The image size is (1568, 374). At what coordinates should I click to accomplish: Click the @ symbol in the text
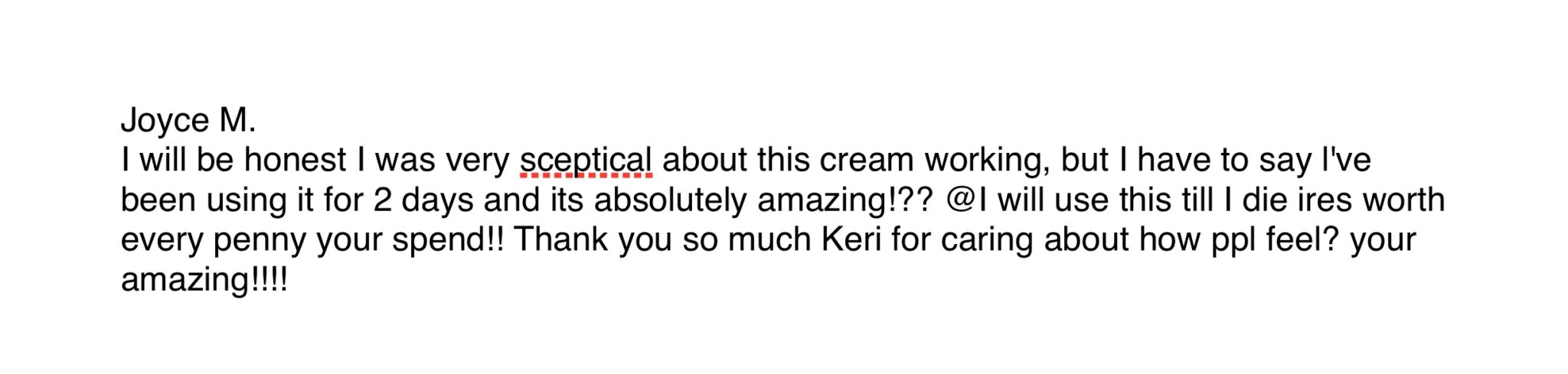959,200
